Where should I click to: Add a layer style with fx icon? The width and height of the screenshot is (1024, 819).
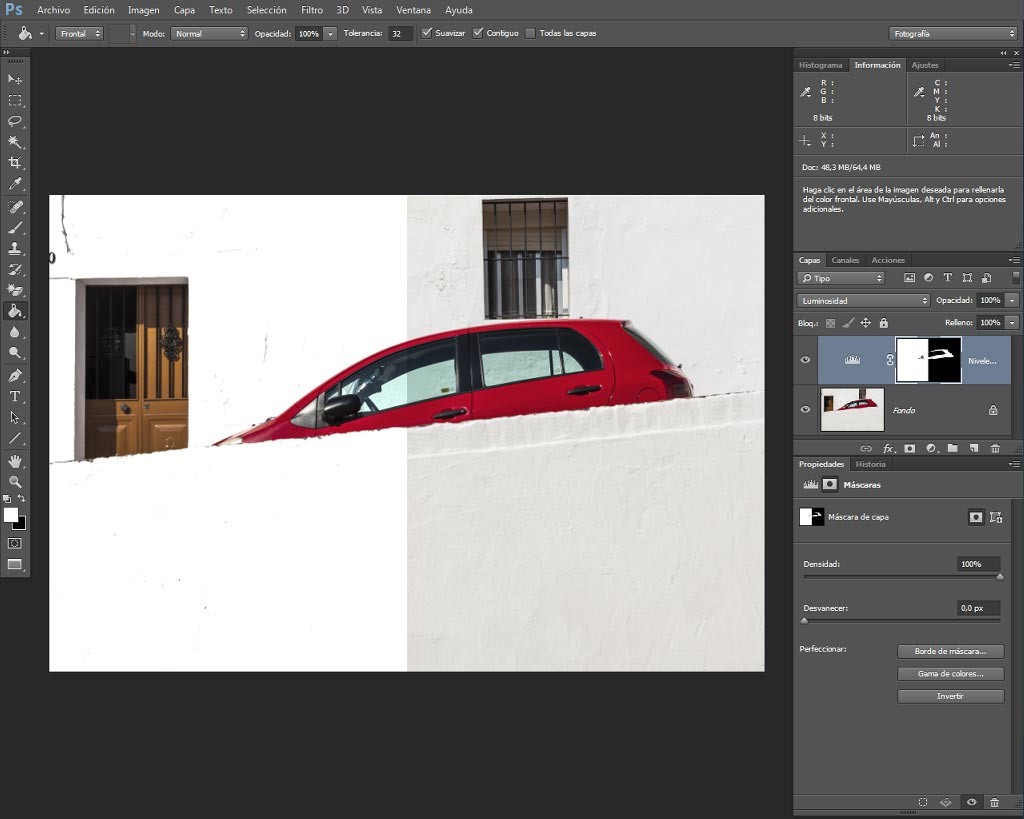888,448
